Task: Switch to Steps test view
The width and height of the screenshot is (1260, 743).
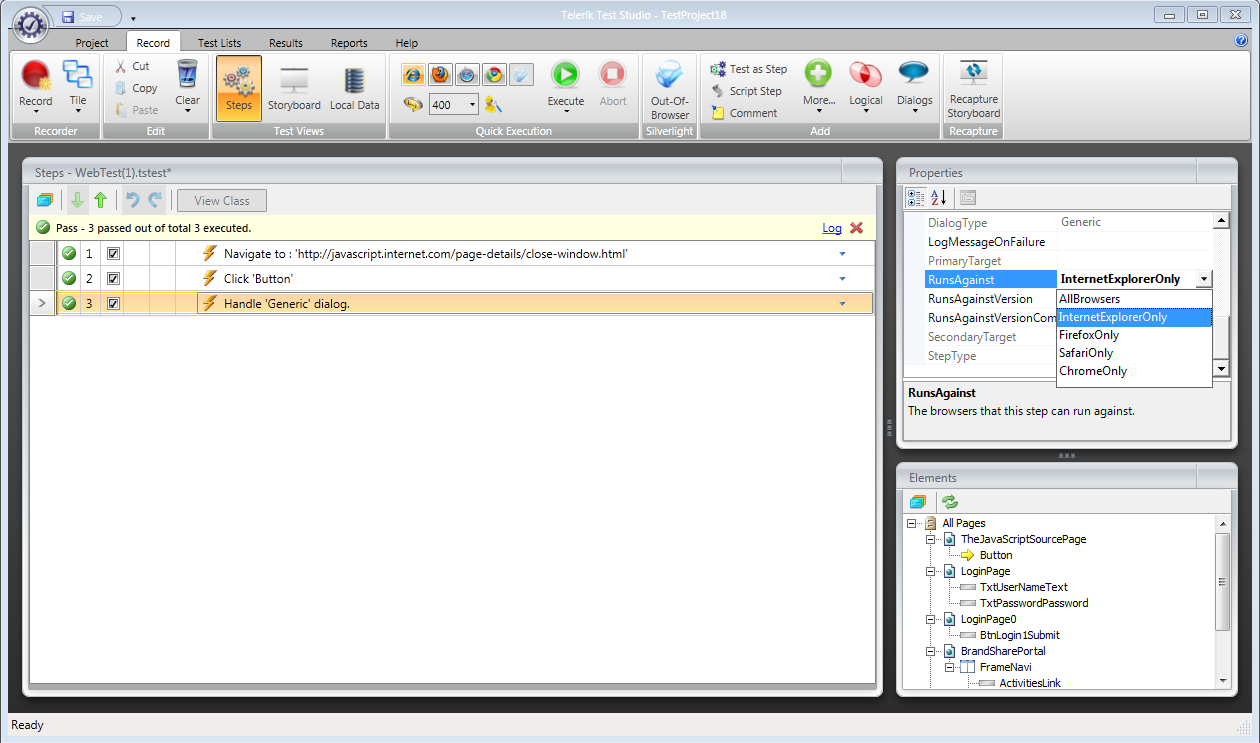Action: pos(239,88)
